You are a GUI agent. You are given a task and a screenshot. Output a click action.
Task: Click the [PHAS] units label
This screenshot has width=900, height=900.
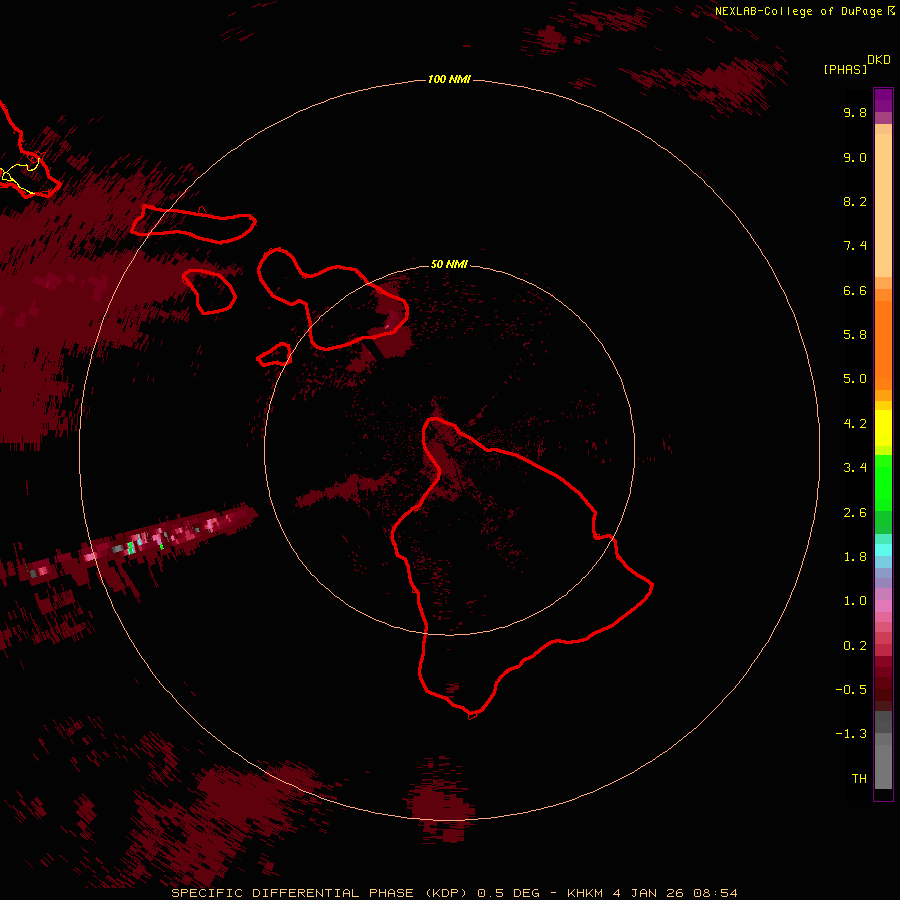point(845,70)
